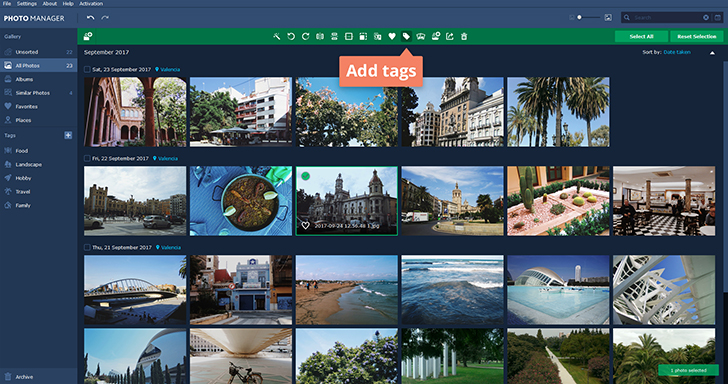Open the File menu
This screenshot has height=384, width=728.
6,4
